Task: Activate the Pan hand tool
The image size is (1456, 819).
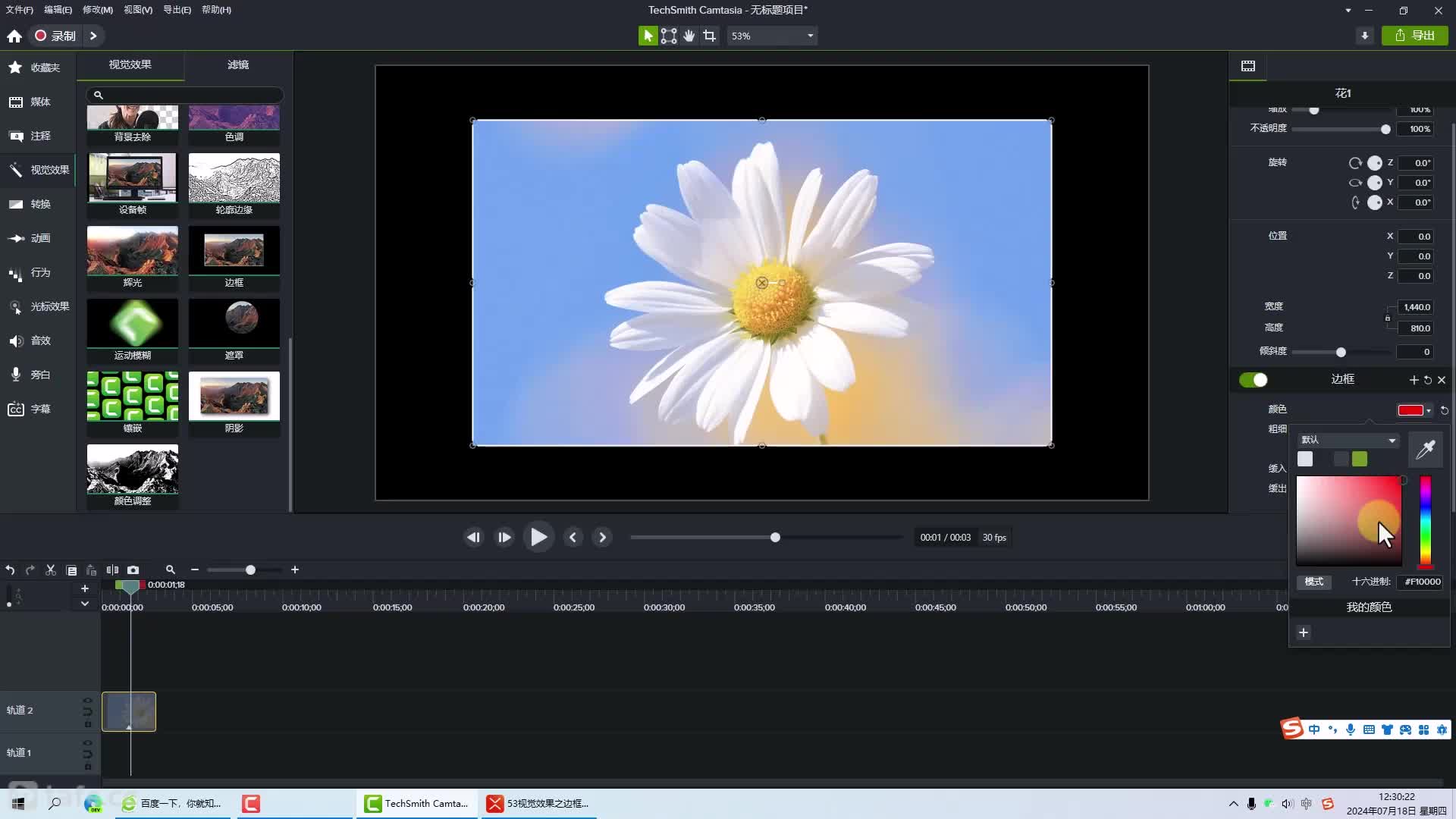Action: coord(689,36)
